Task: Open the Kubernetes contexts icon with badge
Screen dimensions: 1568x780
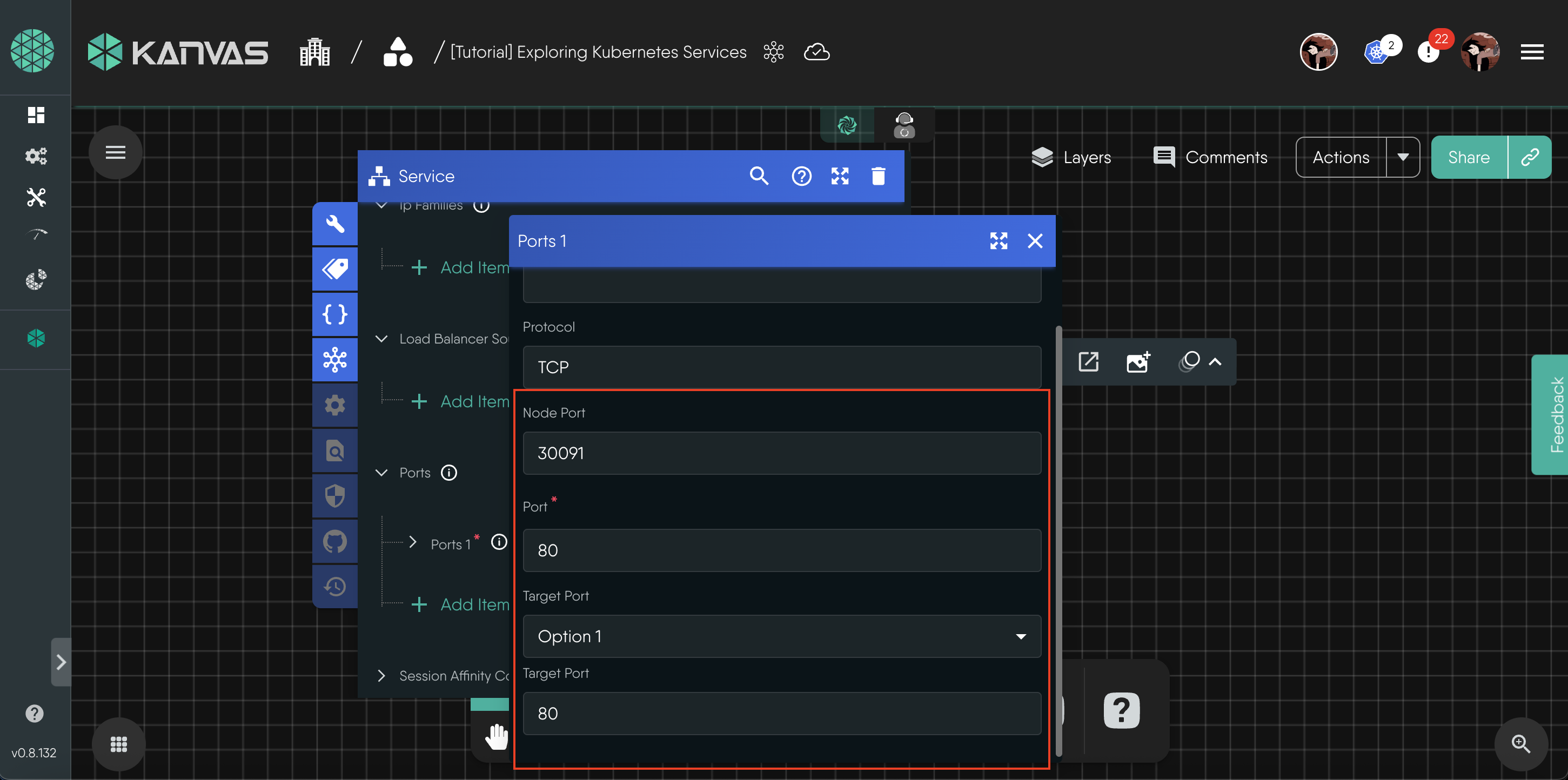Action: [1377, 52]
